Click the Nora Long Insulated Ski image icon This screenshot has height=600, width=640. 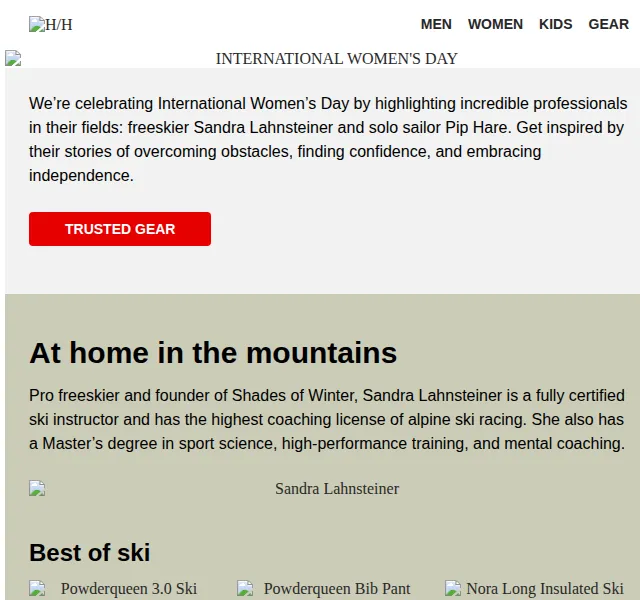coord(453,589)
